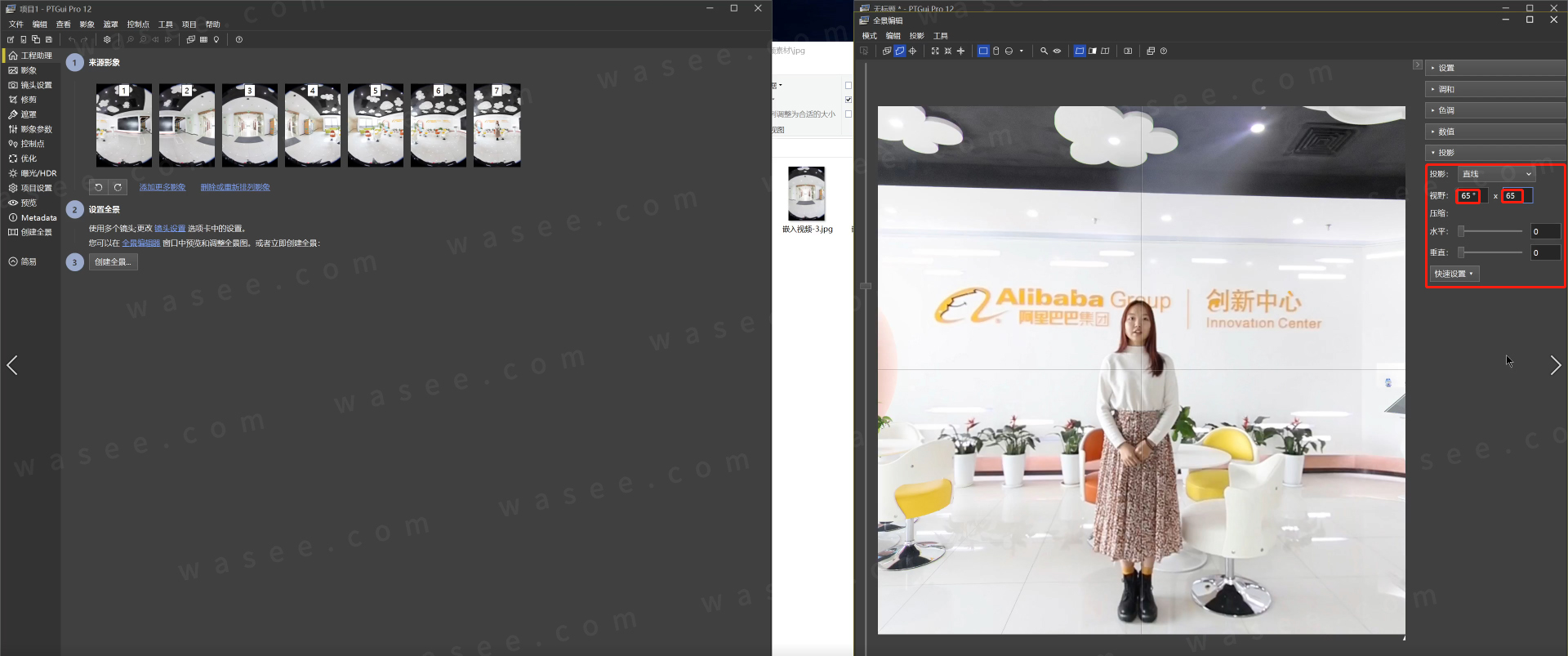Select the set center point crosshair icon
1568x656 pixels.
click(x=913, y=51)
